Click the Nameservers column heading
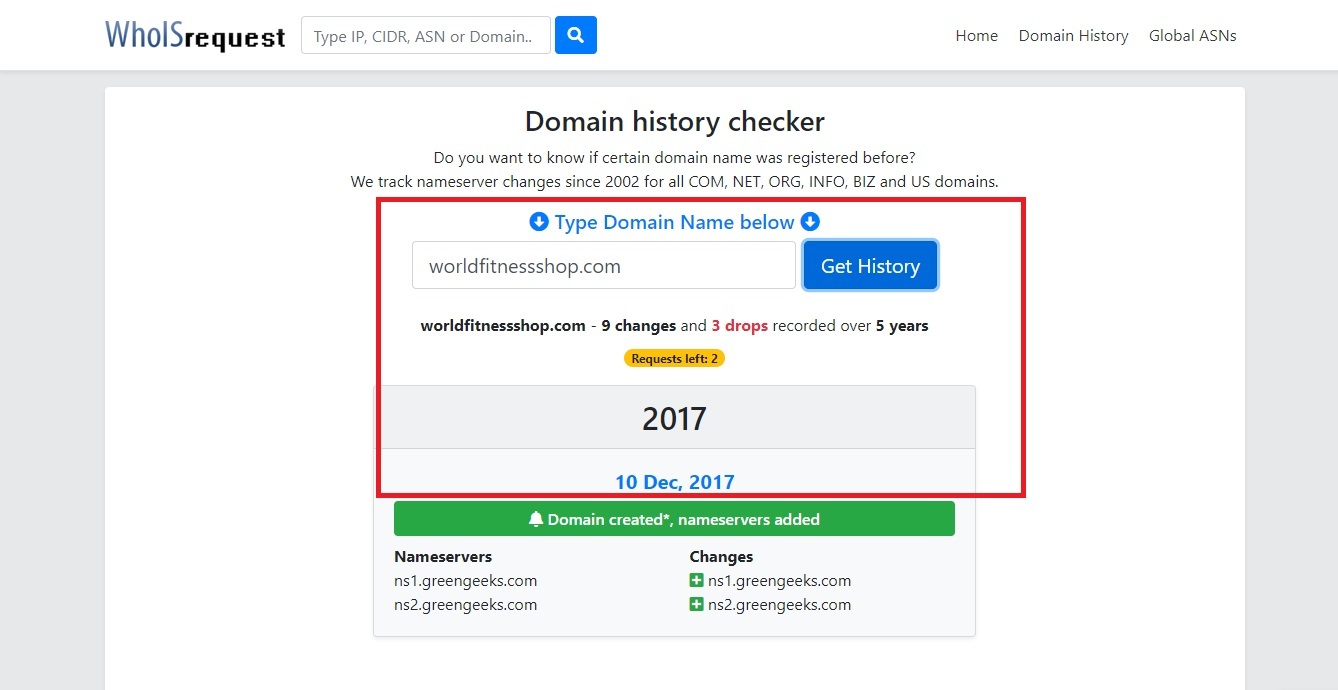1338x690 pixels. point(443,556)
